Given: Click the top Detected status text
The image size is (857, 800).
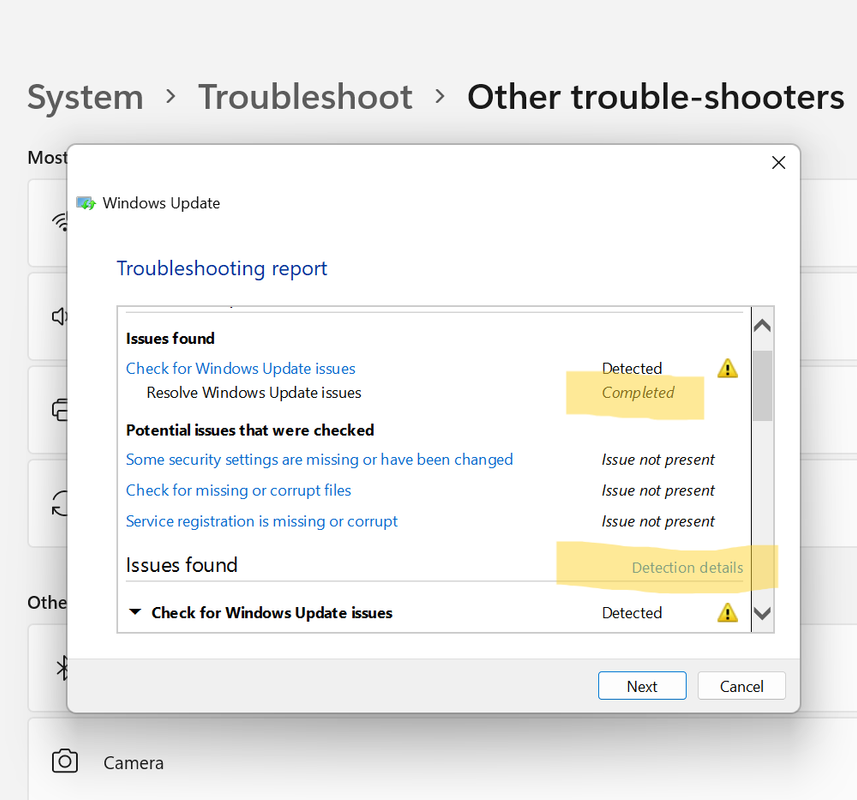Looking at the screenshot, I should (632, 368).
